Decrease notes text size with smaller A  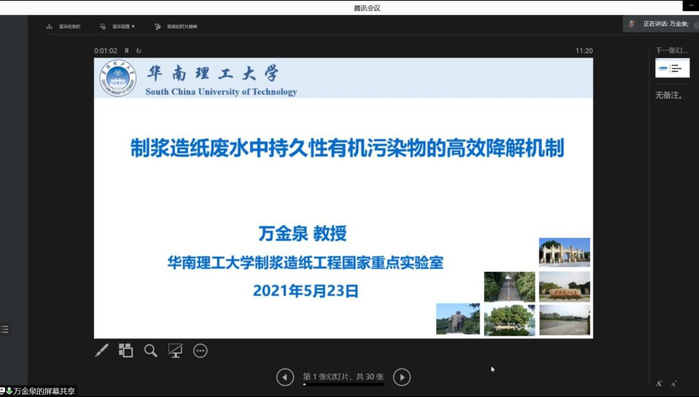tap(674, 384)
